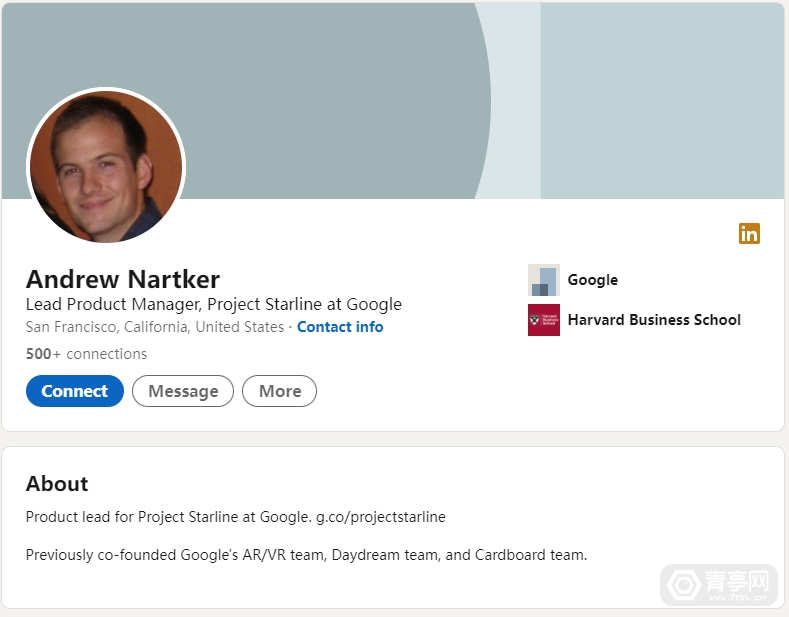View the 500+ connections count
Screen dimensions: 789x617
87,354
